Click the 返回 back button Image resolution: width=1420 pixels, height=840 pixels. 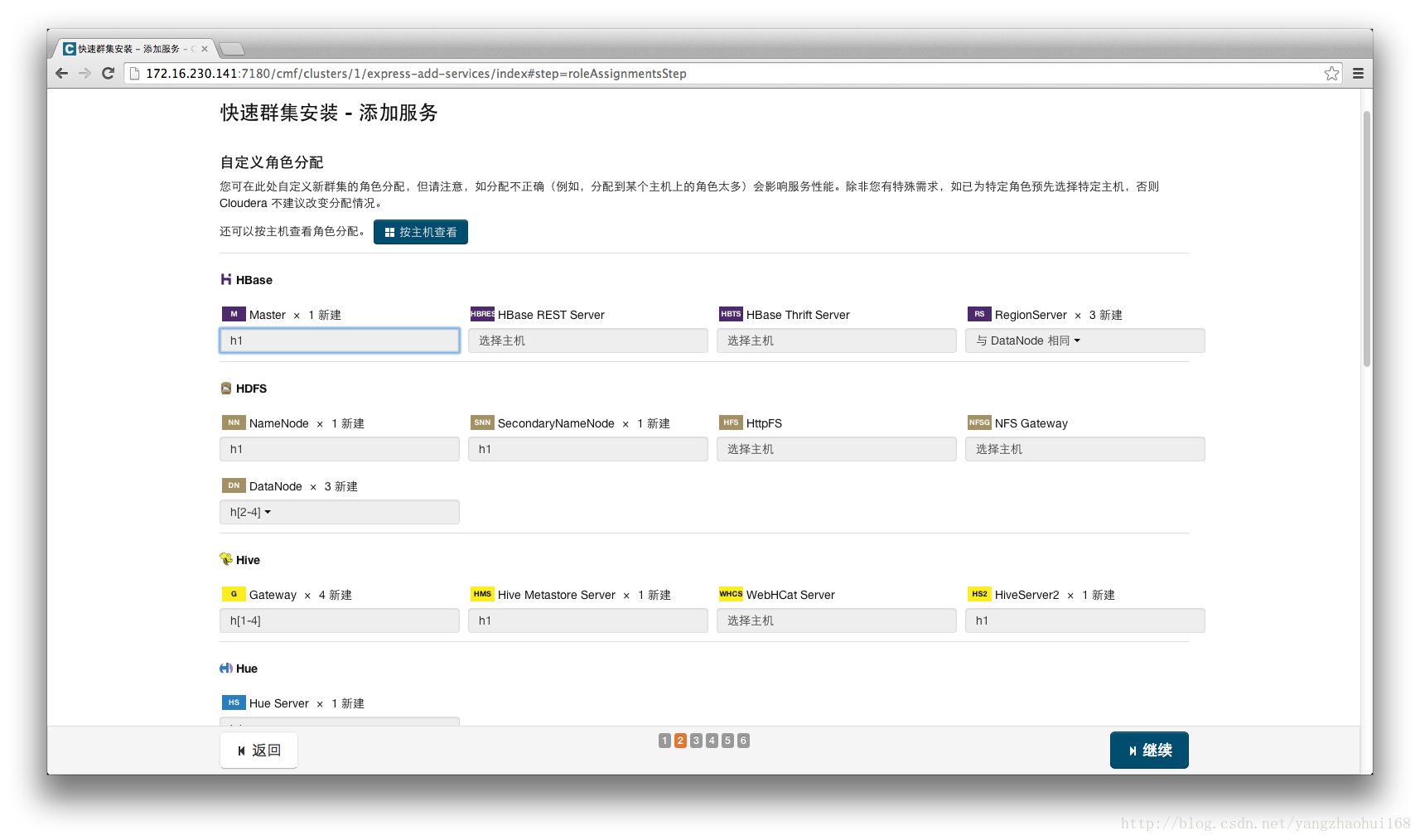[258, 750]
